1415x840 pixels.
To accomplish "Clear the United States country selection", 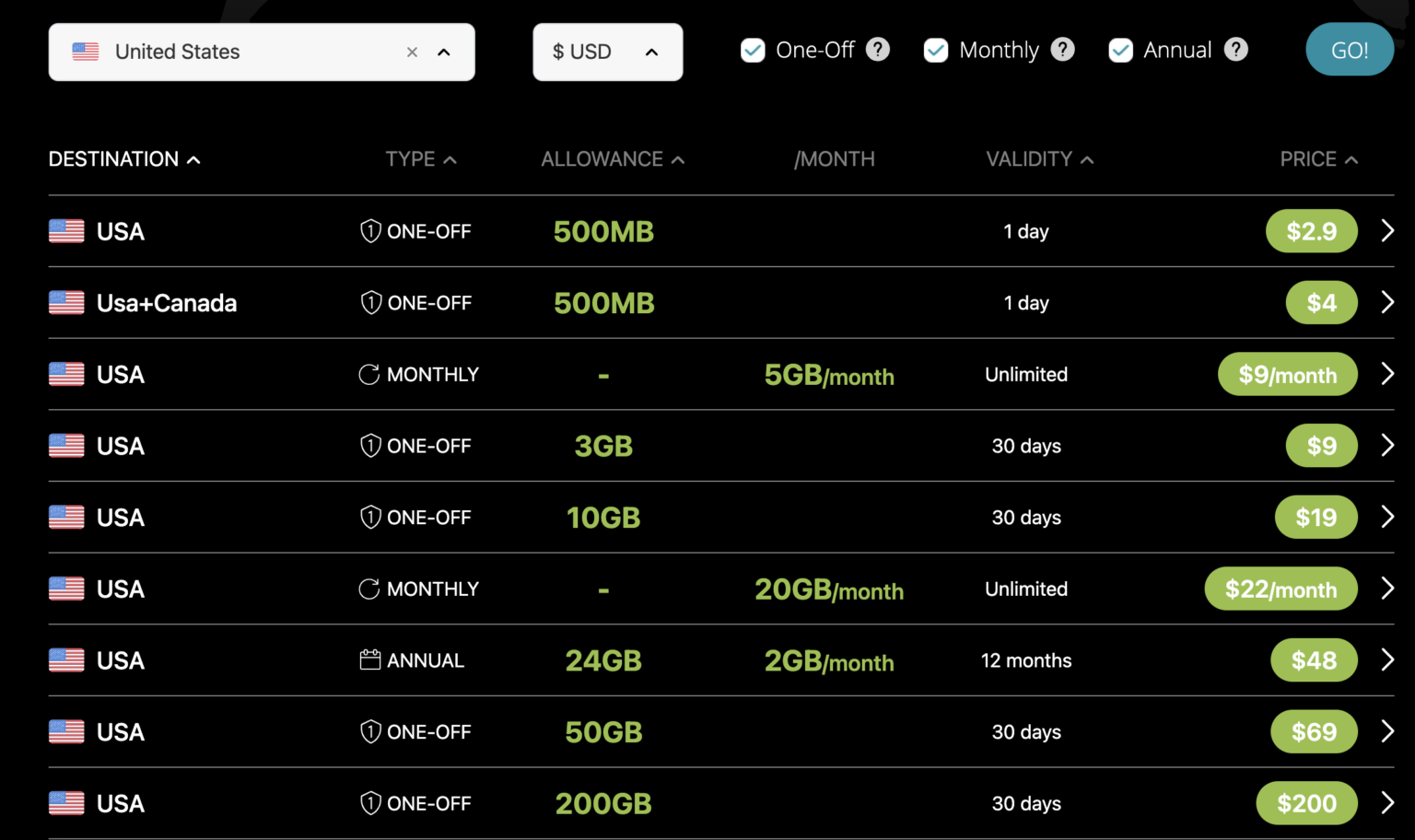I will 412,52.
